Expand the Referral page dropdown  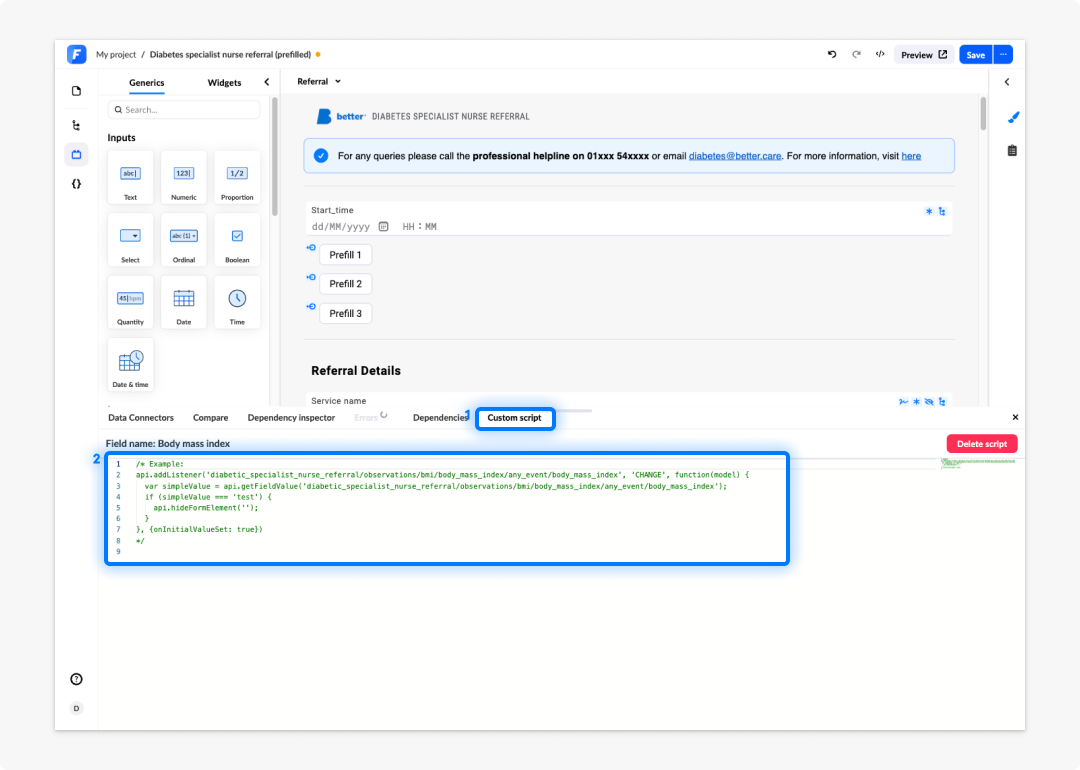click(x=319, y=81)
